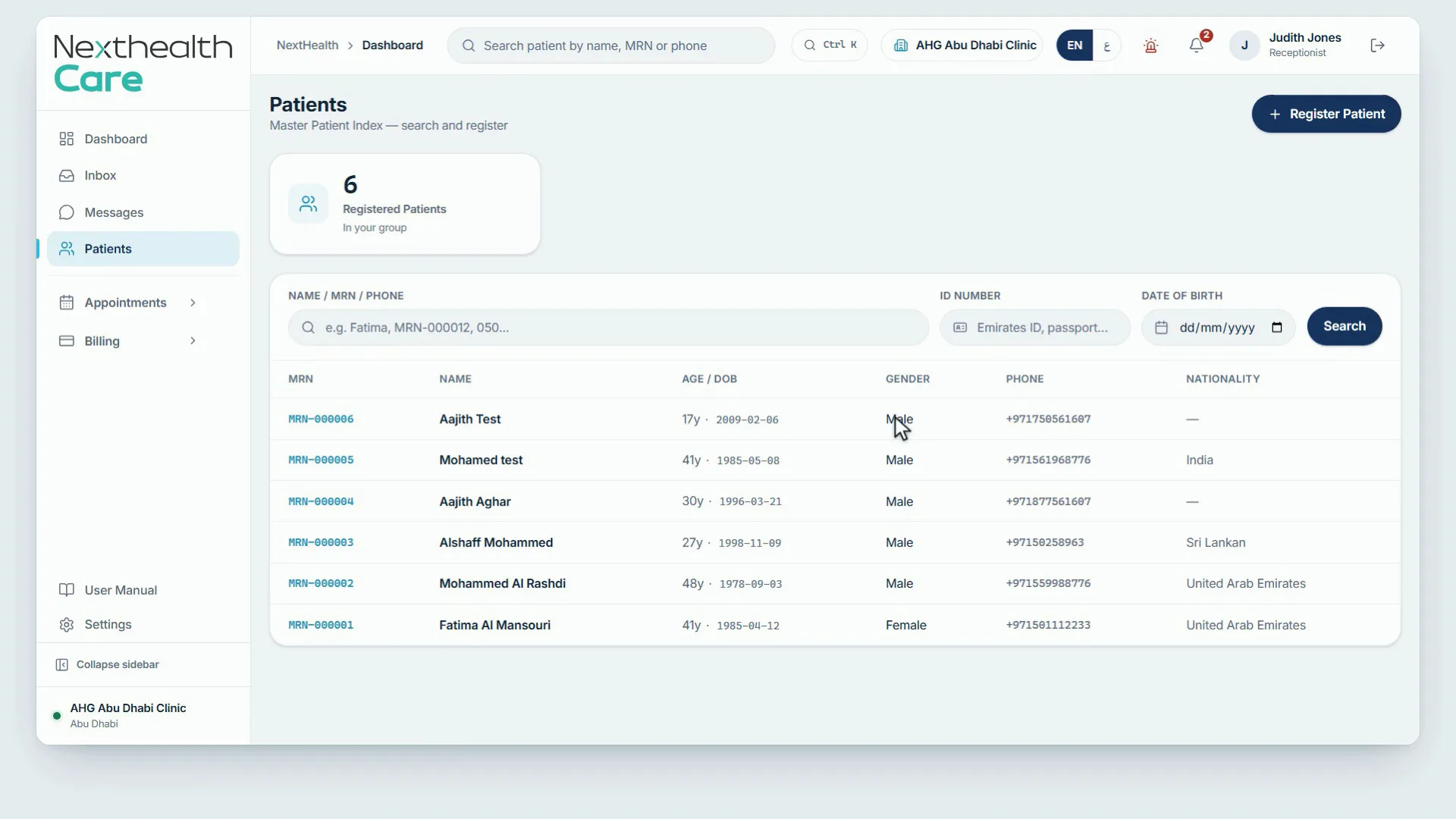Open patient record MRN-000006
1456x819 pixels.
point(321,419)
